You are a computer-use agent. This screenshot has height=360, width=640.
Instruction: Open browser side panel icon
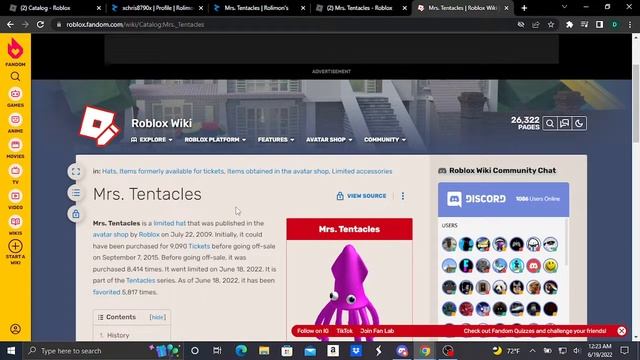tap(599, 24)
